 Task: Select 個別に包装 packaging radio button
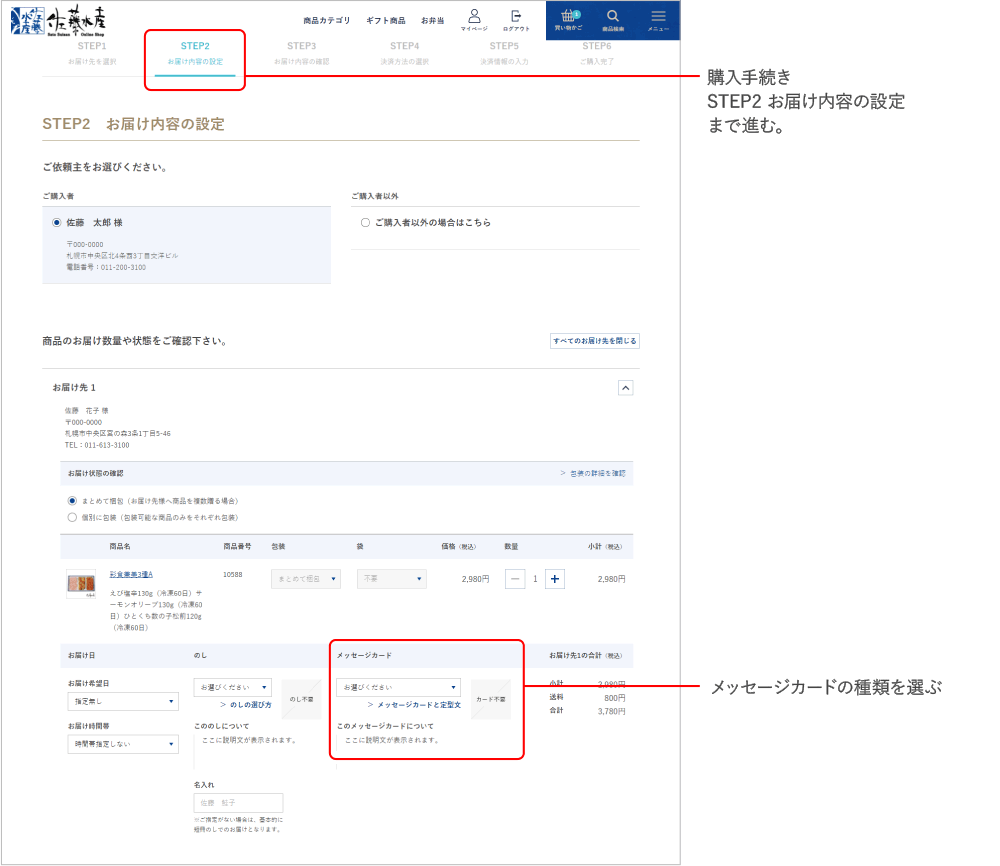[72, 517]
